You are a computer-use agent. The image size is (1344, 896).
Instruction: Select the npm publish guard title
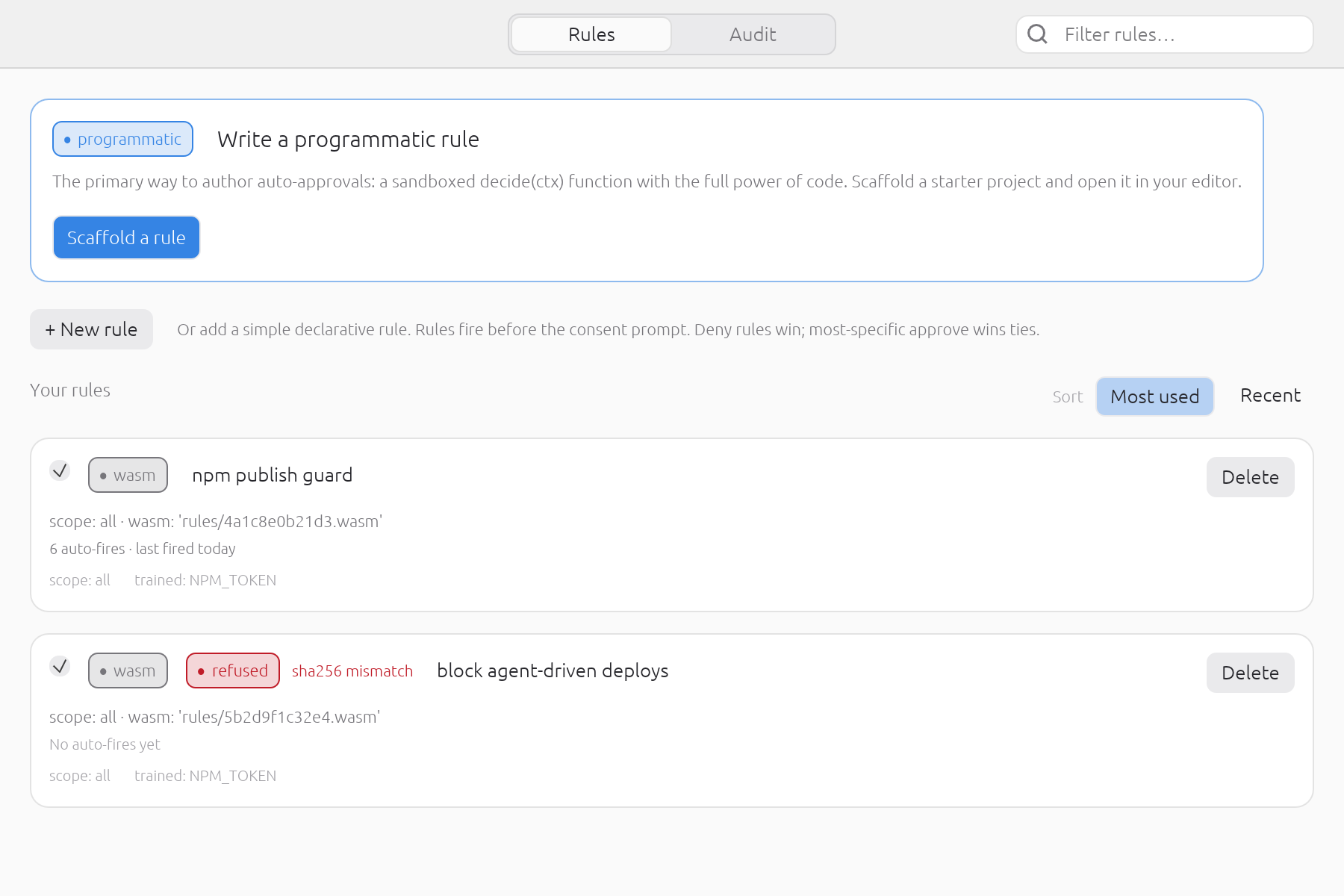(x=272, y=475)
